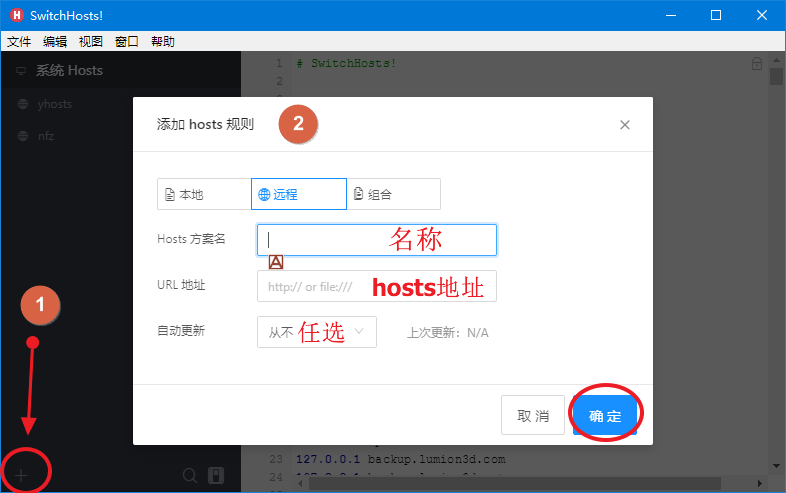Open the 视图 menu
Viewport: 786px width, 493px height.
[x=91, y=42]
